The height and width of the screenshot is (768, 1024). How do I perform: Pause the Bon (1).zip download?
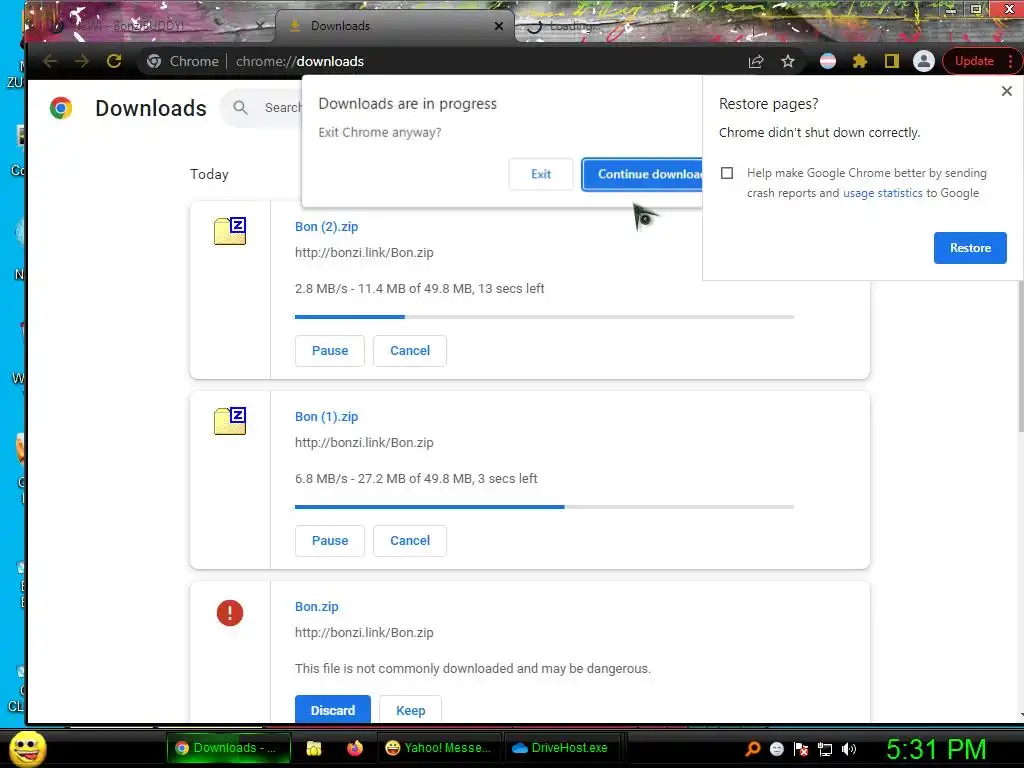click(330, 541)
